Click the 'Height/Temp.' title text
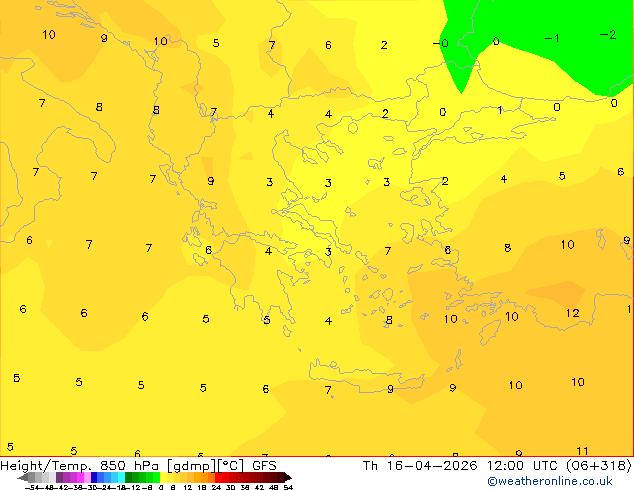The height and width of the screenshot is (490, 634). pos(46,466)
